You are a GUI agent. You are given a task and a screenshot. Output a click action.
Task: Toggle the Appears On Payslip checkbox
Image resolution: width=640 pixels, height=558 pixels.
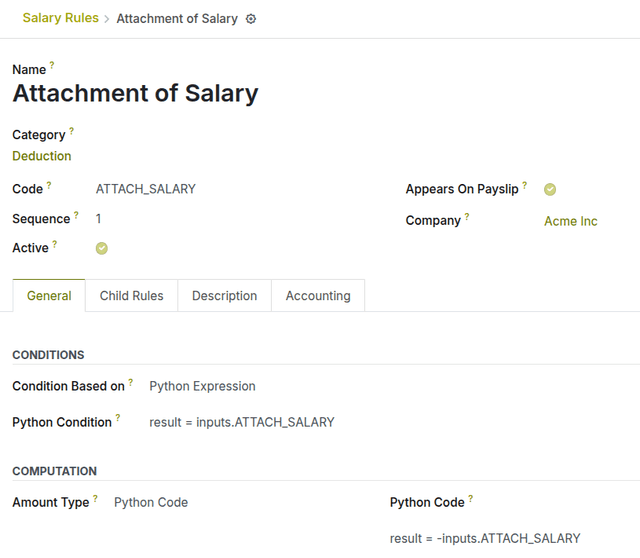[x=550, y=189]
